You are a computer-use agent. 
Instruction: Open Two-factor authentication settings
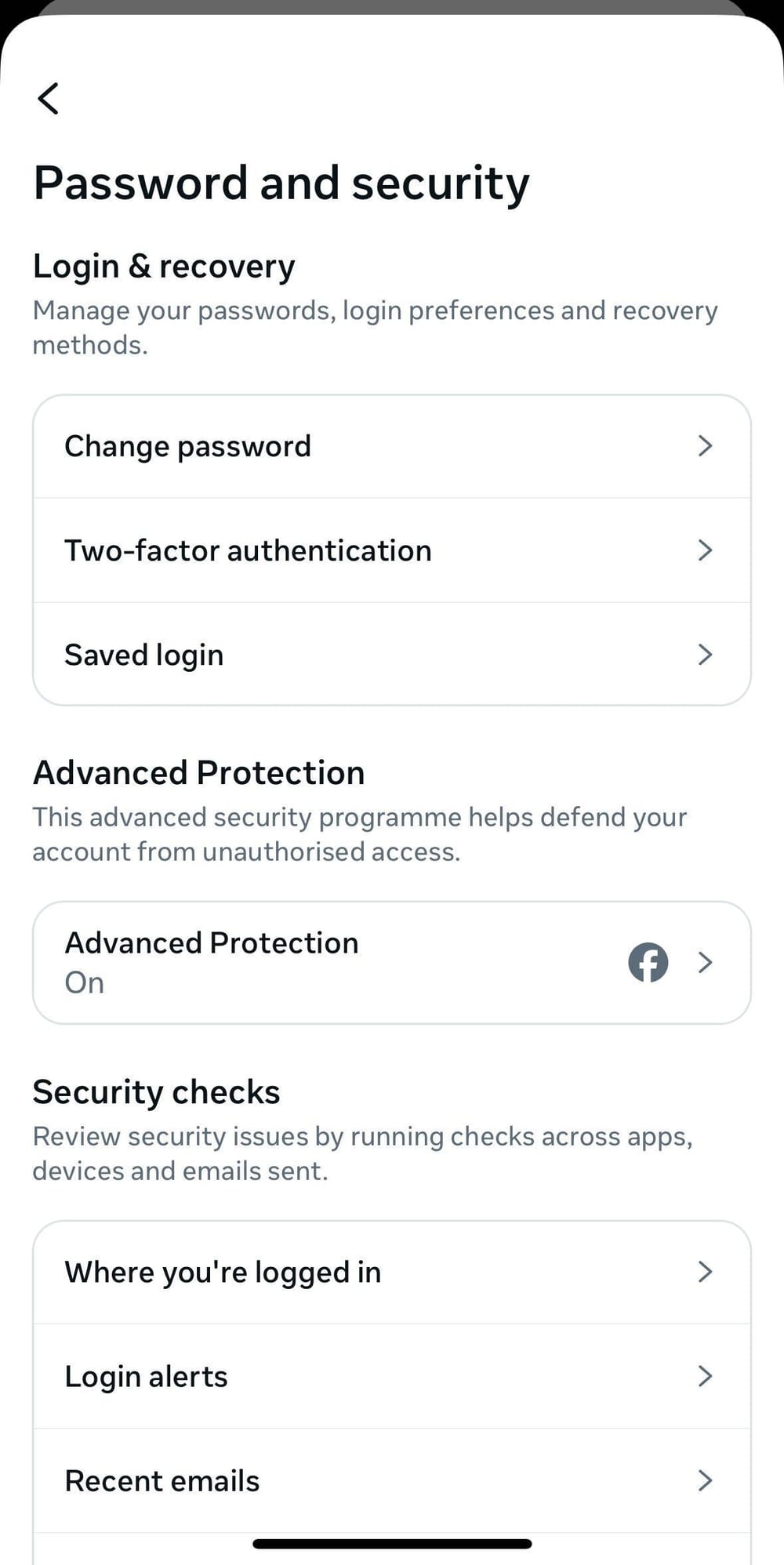coord(248,550)
